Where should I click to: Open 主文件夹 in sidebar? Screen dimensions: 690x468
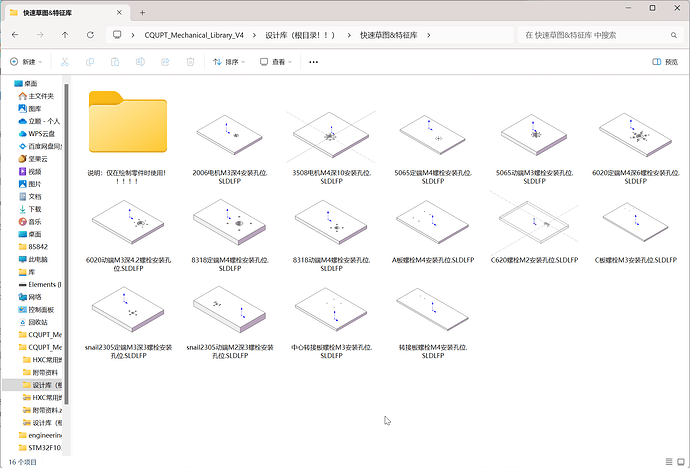tap(36, 96)
